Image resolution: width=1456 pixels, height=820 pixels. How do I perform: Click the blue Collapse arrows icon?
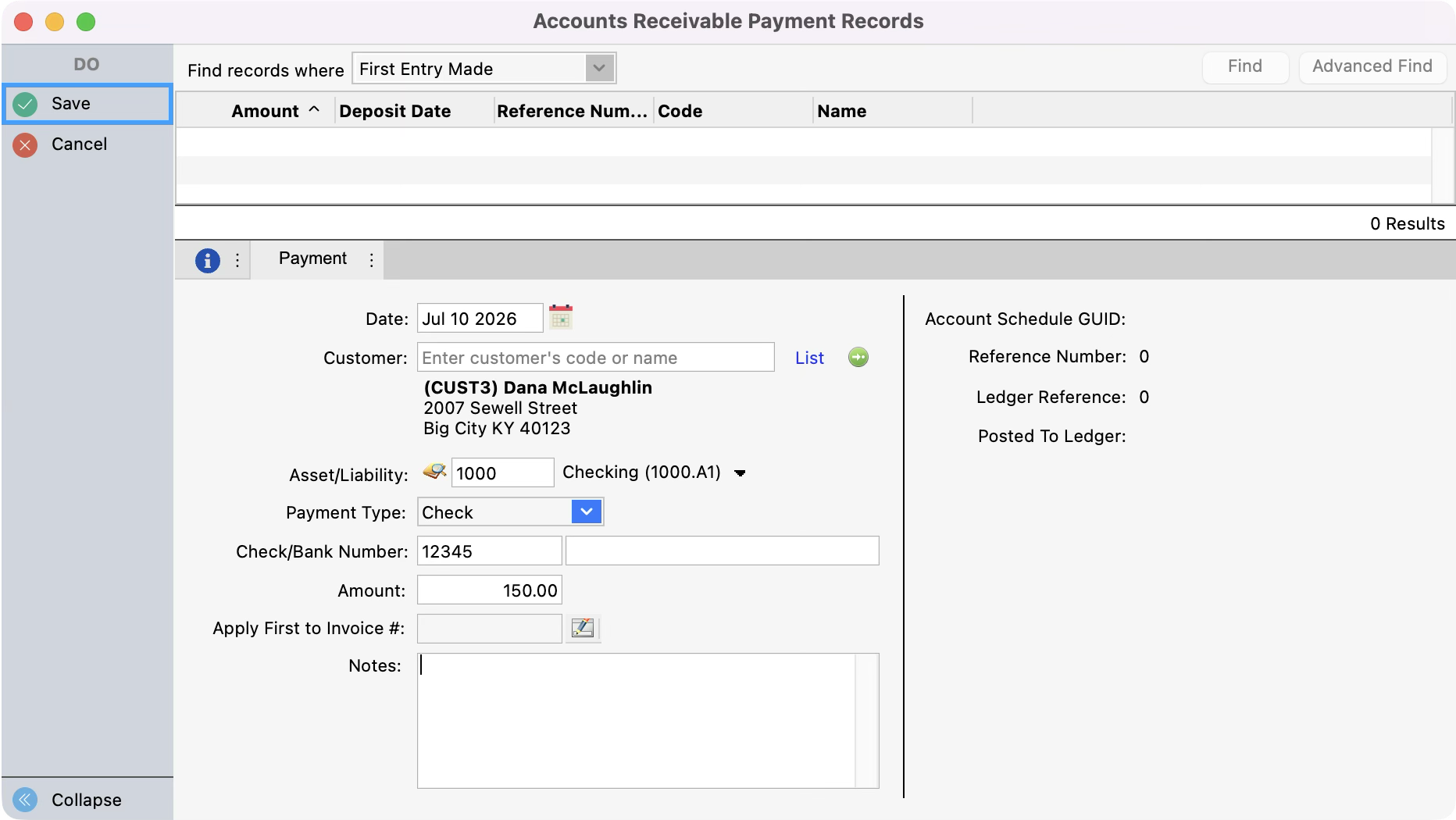(x=25, y=800)
